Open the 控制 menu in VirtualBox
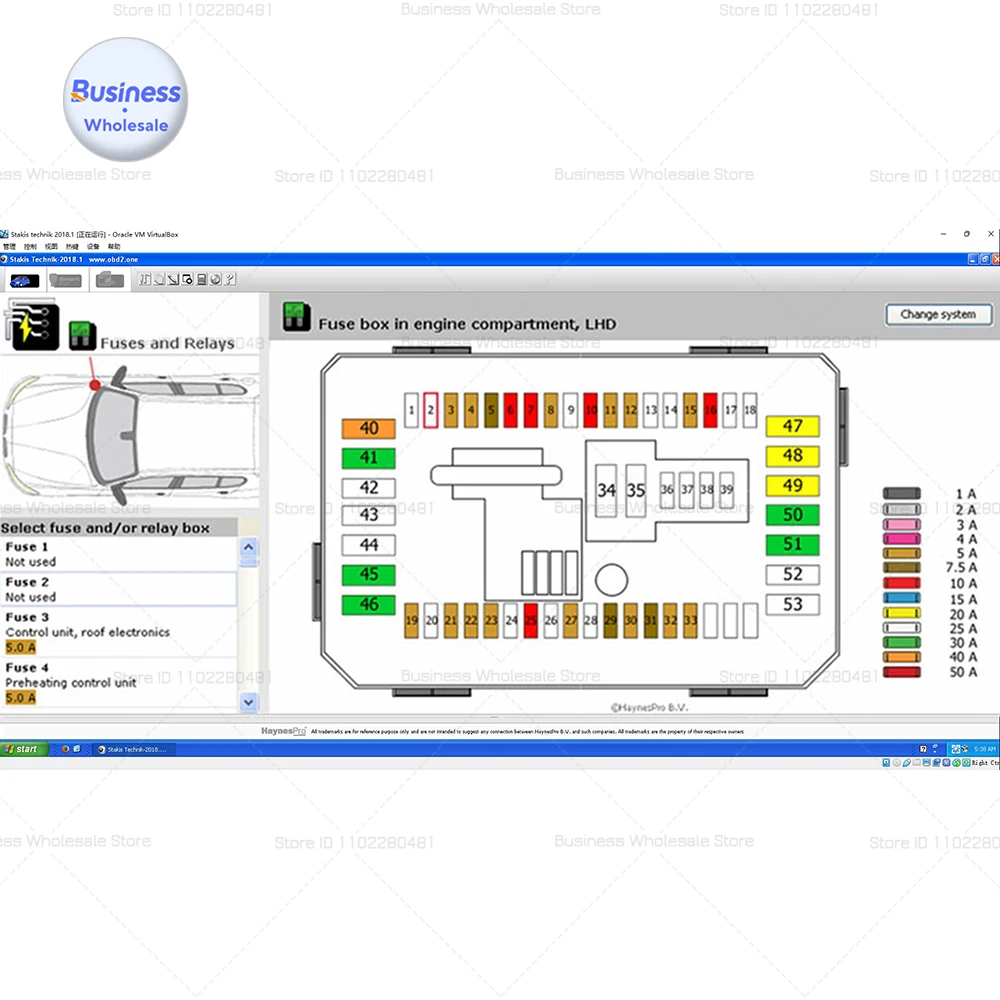This screenshot has width=1000, height=1000. (31, 247)
